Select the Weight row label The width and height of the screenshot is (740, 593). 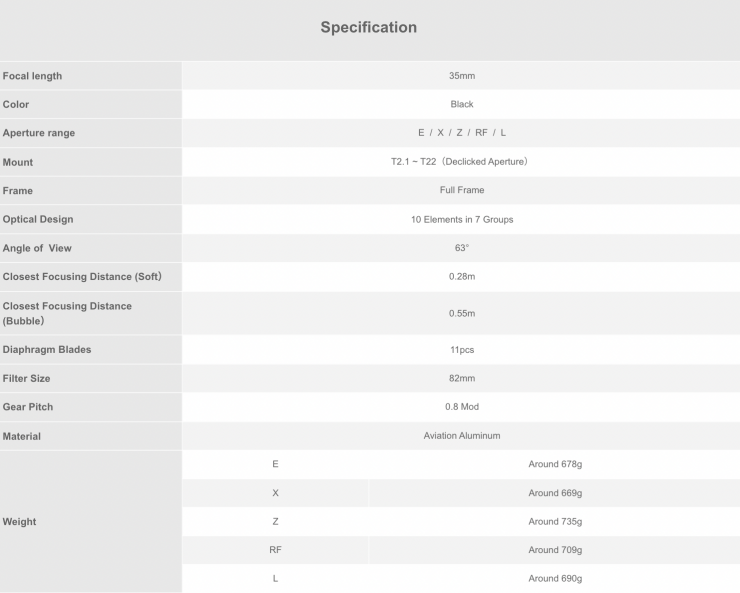(x=20, y=522)
